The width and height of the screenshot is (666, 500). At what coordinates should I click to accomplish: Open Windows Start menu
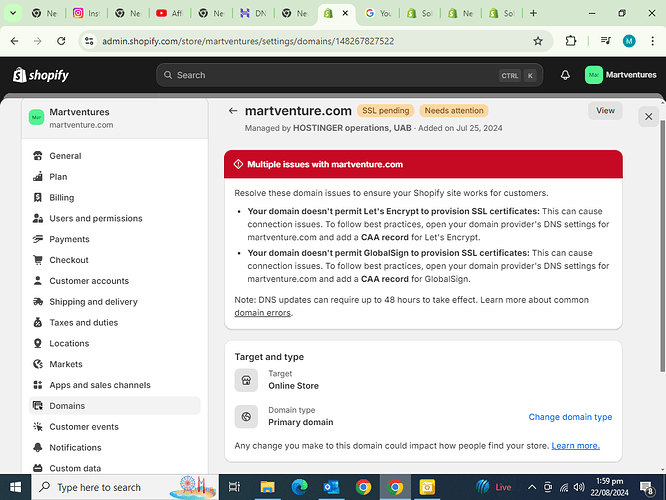[x=15, y=487]
